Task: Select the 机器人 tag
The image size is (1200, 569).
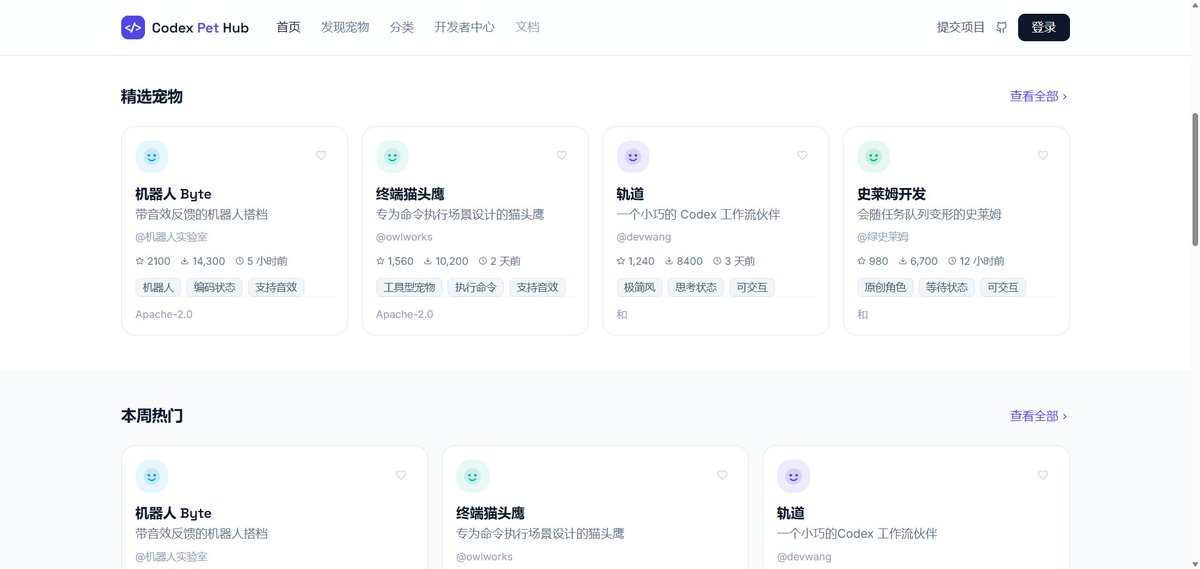Action: [x=158, y=287]
